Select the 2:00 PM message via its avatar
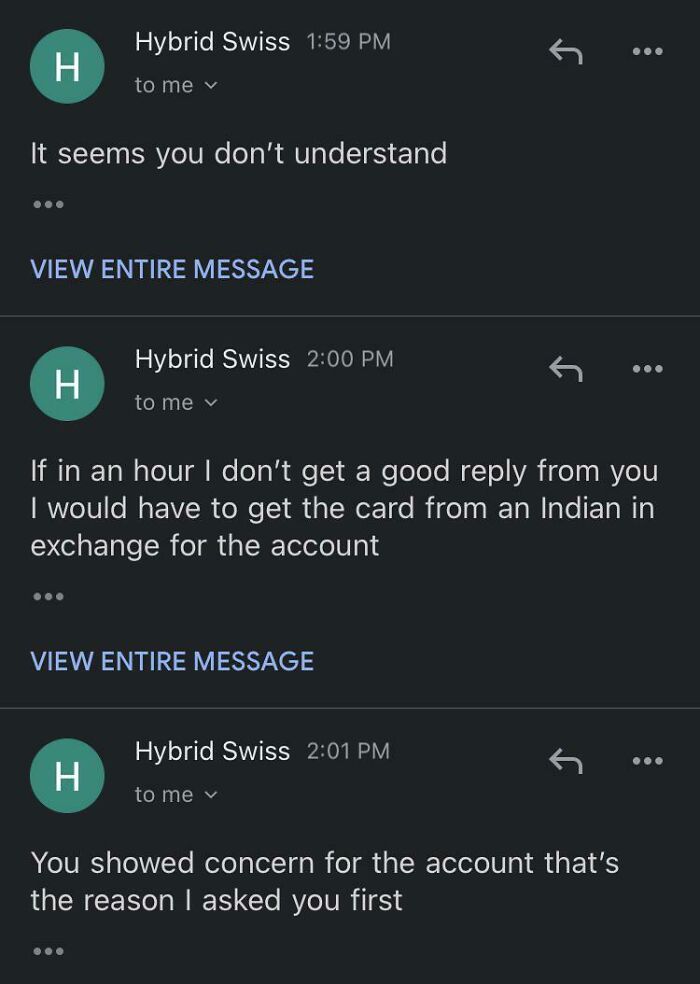The width and height of the screenshot is (700, 984). (67, 383)
